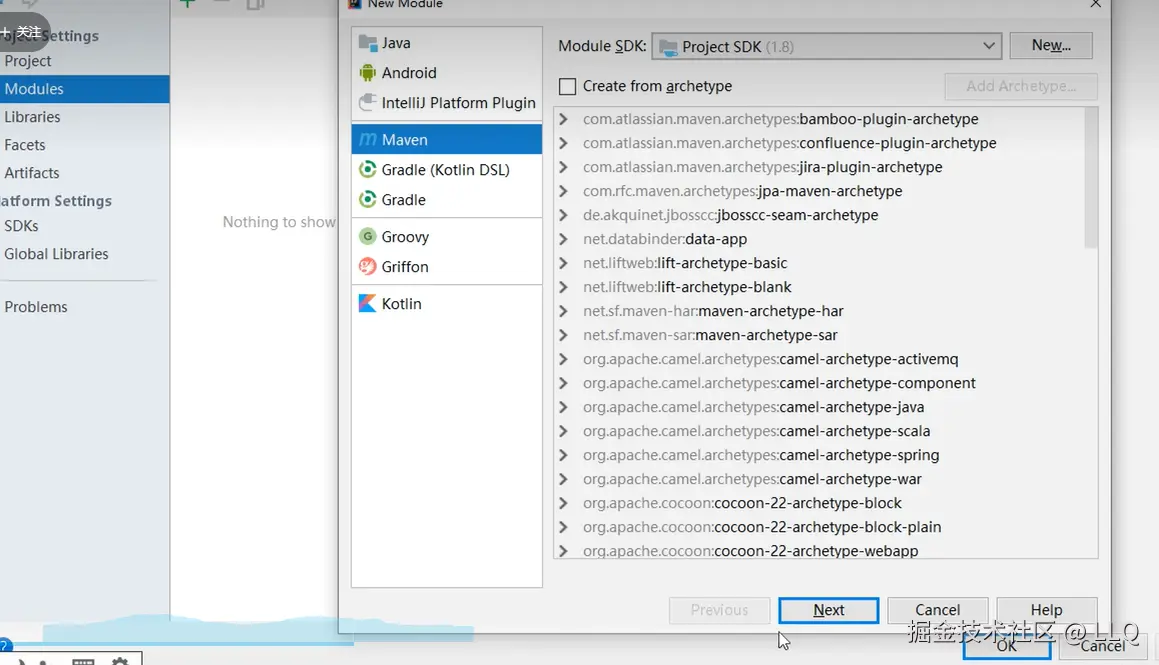Pick the plain Gradle module icon

pyautogui.click(x=367, y=200)
